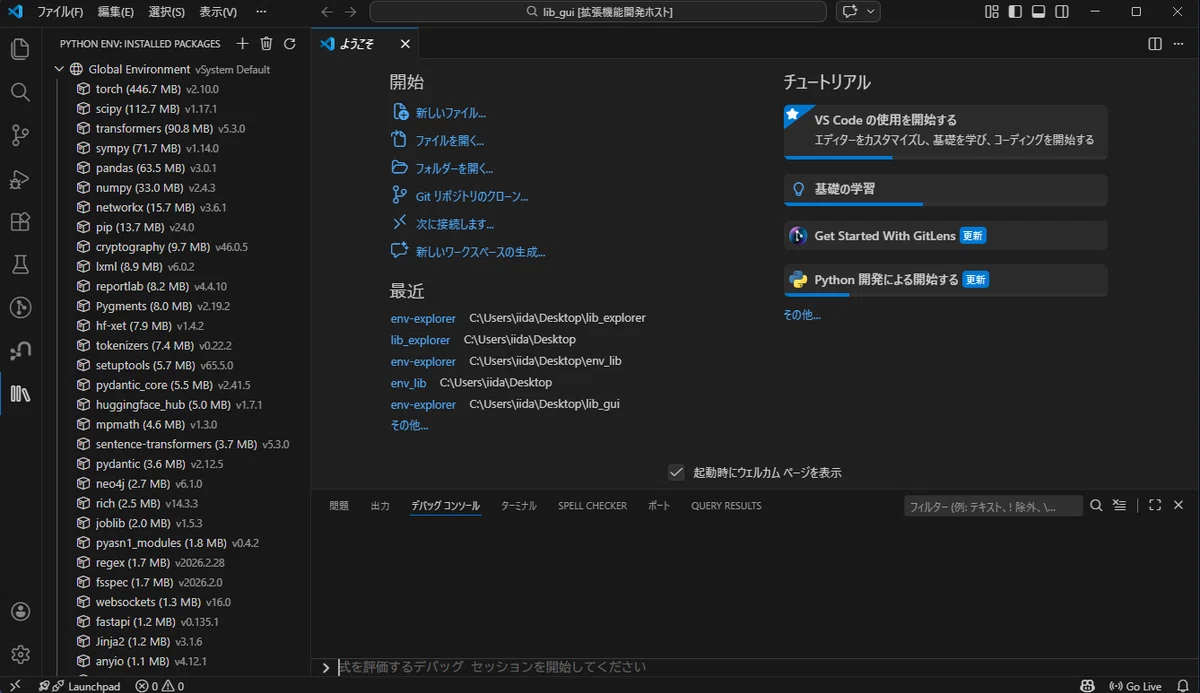Switch to the ターミナル panel tab
The width and height of the screenshot is (1200, 693).
click(519, 506)
